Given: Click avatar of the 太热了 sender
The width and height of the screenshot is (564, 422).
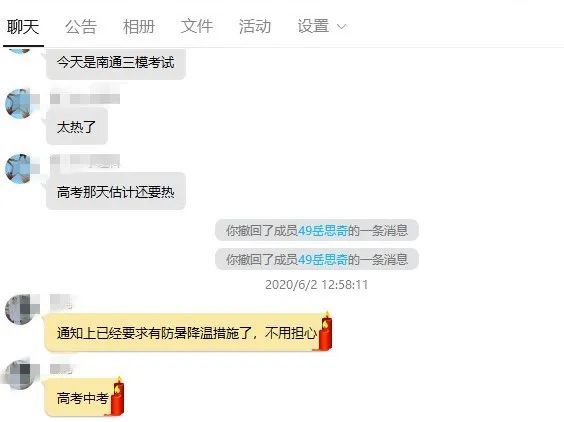Looking at the screenshot, I should [x=20, y=104].
